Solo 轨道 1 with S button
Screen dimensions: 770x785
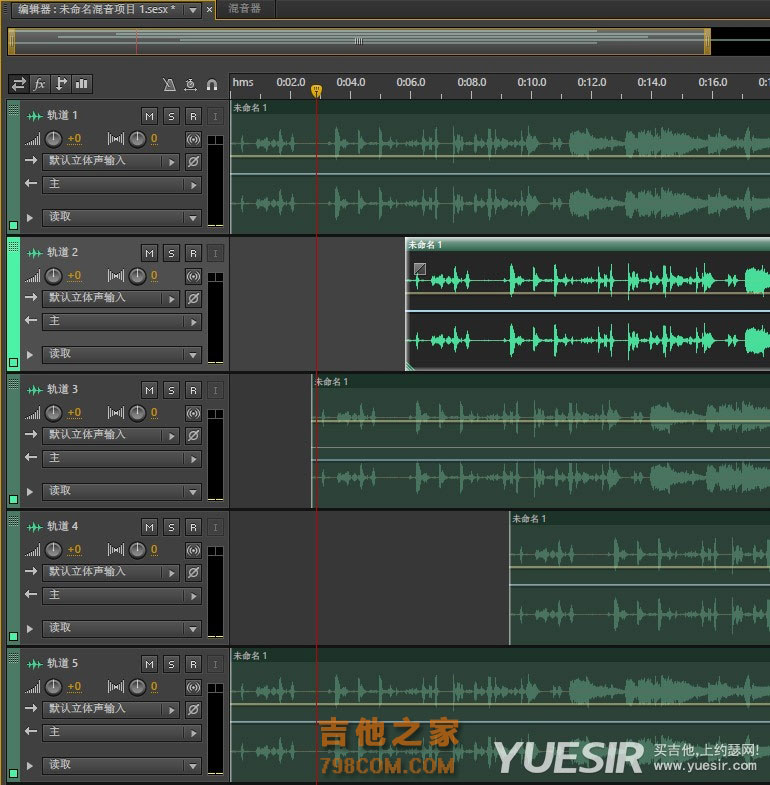[171, 117]
